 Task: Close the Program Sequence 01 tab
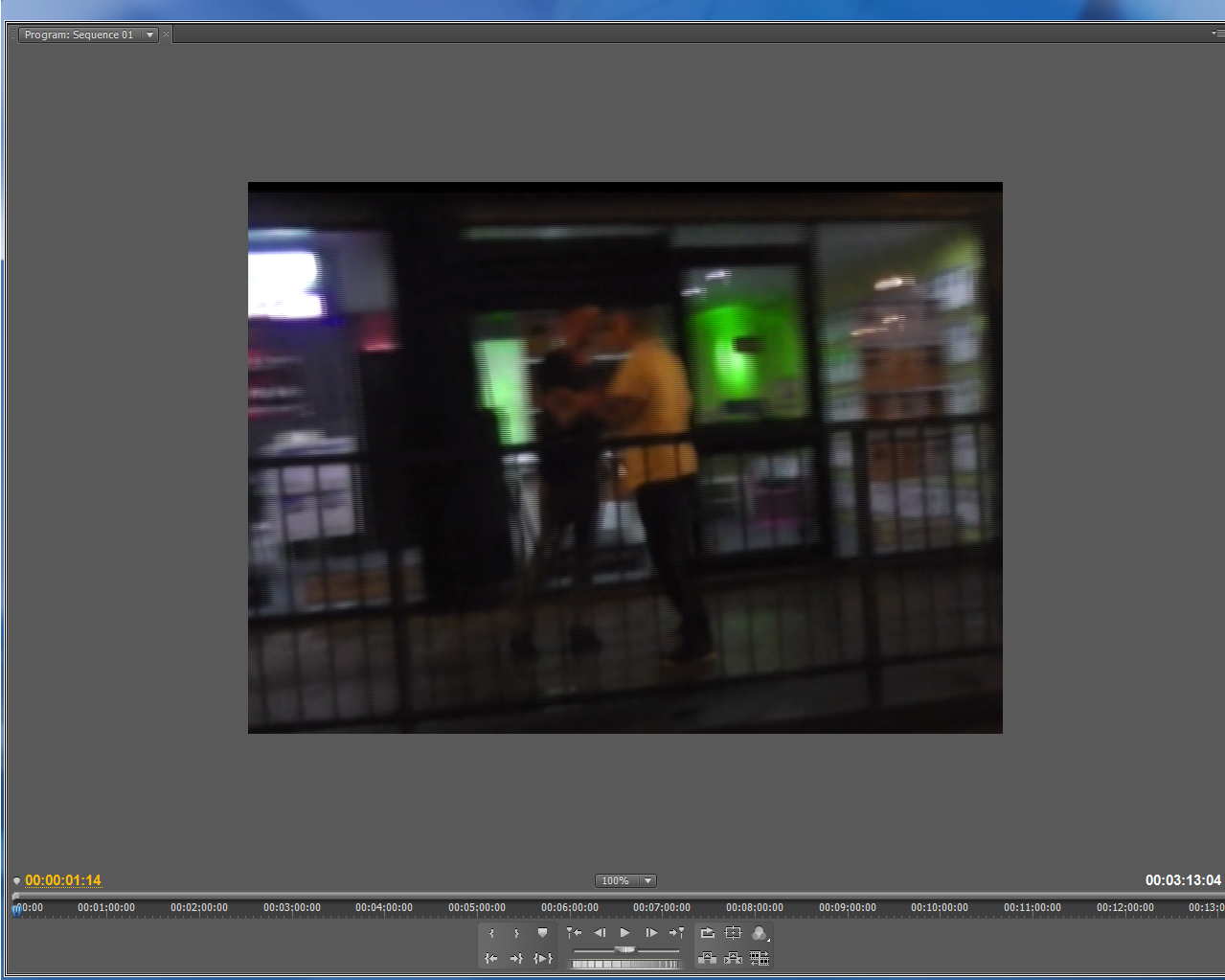pyautogui.click(x=166, y=34)
